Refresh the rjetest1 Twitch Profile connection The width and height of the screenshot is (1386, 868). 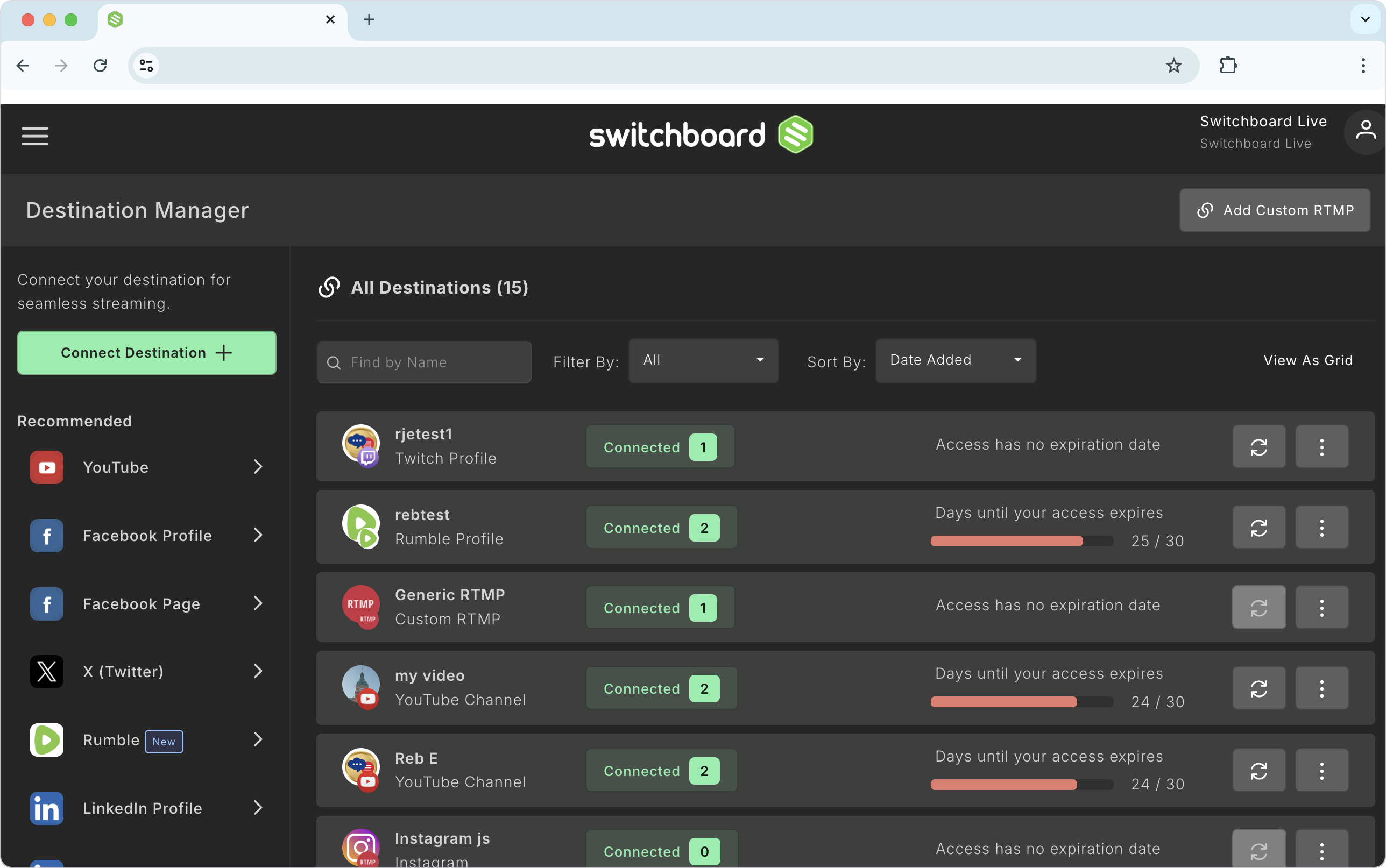1258,446
